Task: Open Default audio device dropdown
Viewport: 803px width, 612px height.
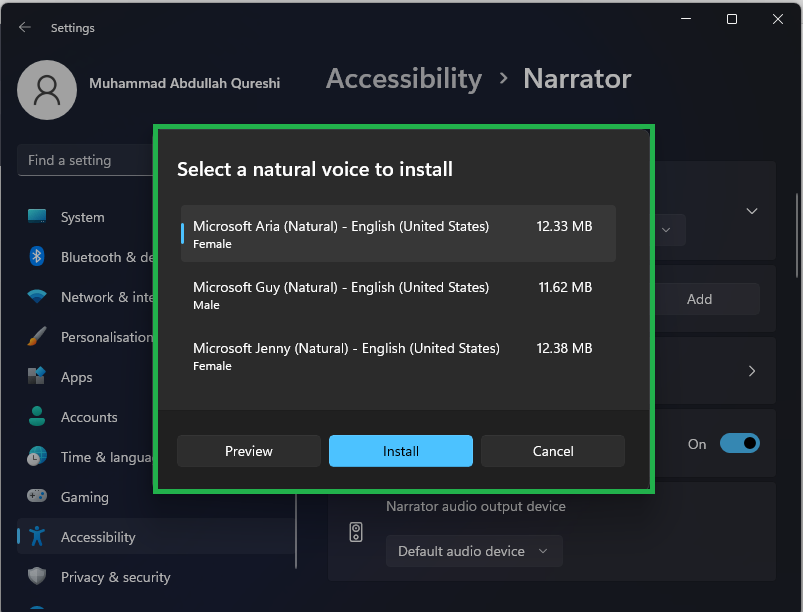Action: pyautogui.click(x=474, y=551)
